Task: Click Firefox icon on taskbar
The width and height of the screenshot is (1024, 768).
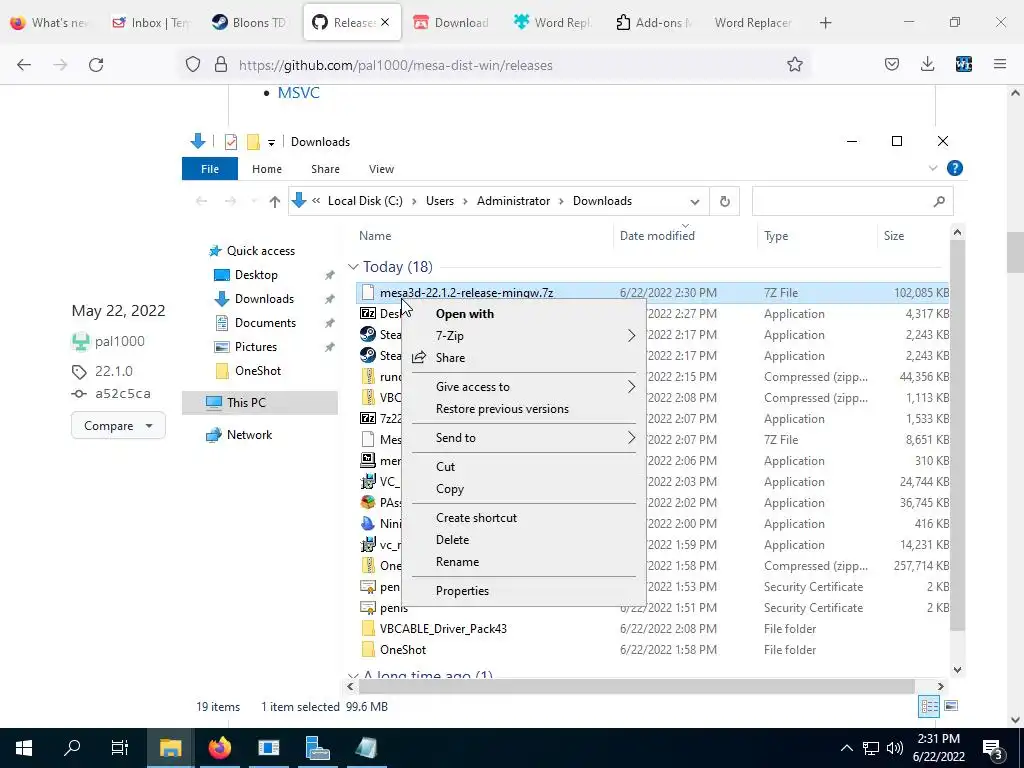Action: click(220, 748)
